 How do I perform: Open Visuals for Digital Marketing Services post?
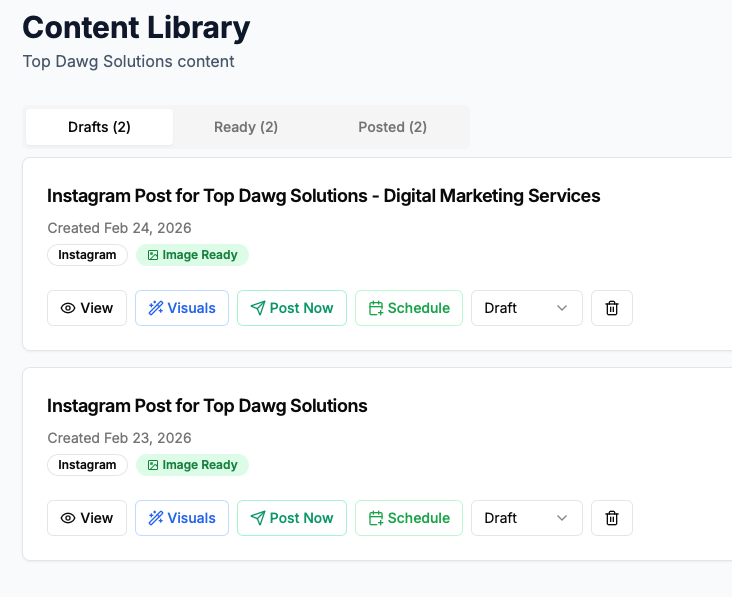(x=182, y=308)
